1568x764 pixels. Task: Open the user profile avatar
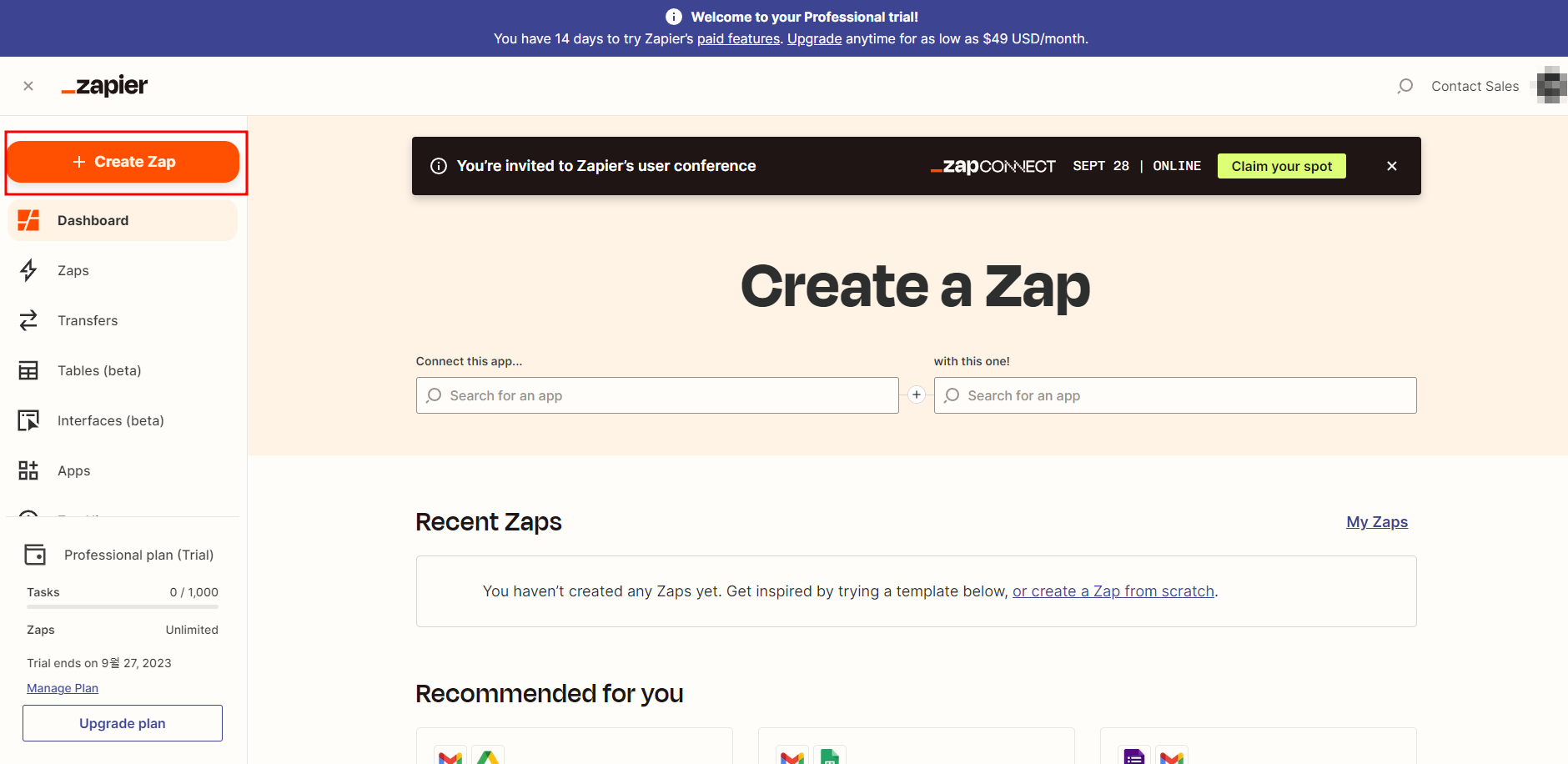(1552, 86)
